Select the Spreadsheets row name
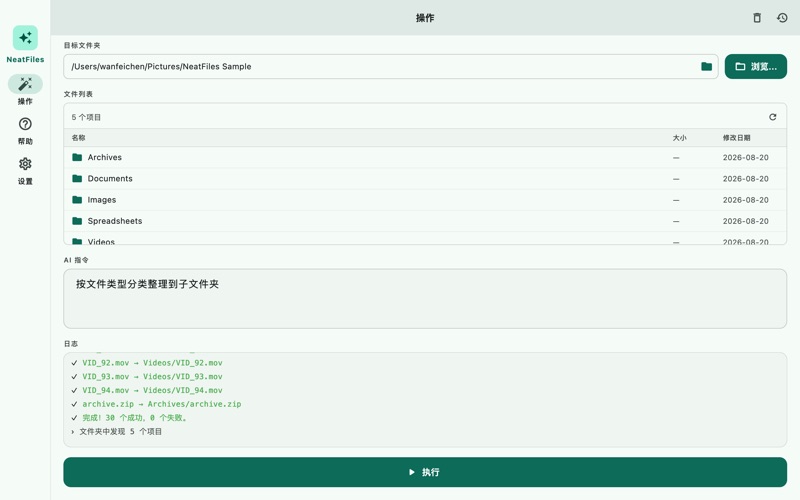 tap(115, 221)
